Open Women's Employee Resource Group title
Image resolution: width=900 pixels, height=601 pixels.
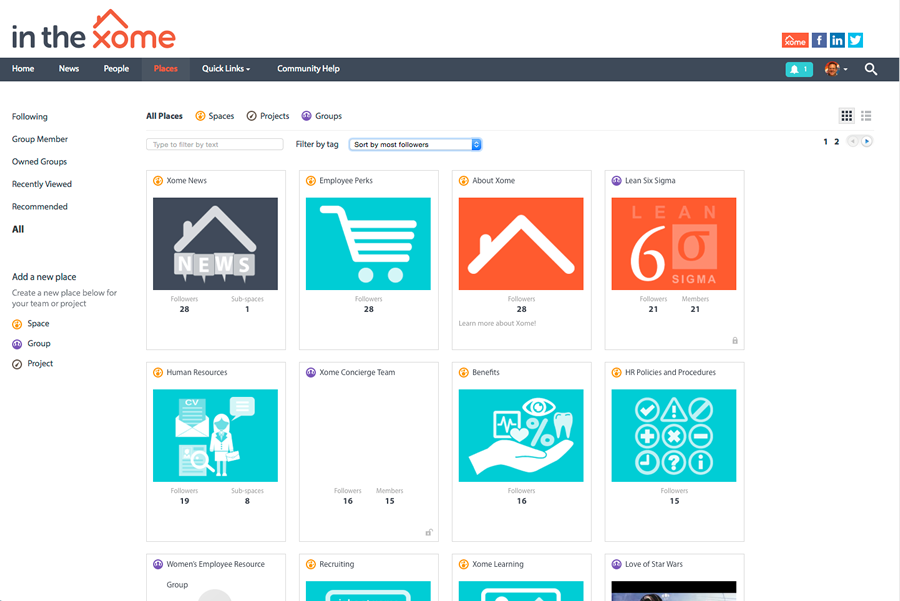point(215,574)
